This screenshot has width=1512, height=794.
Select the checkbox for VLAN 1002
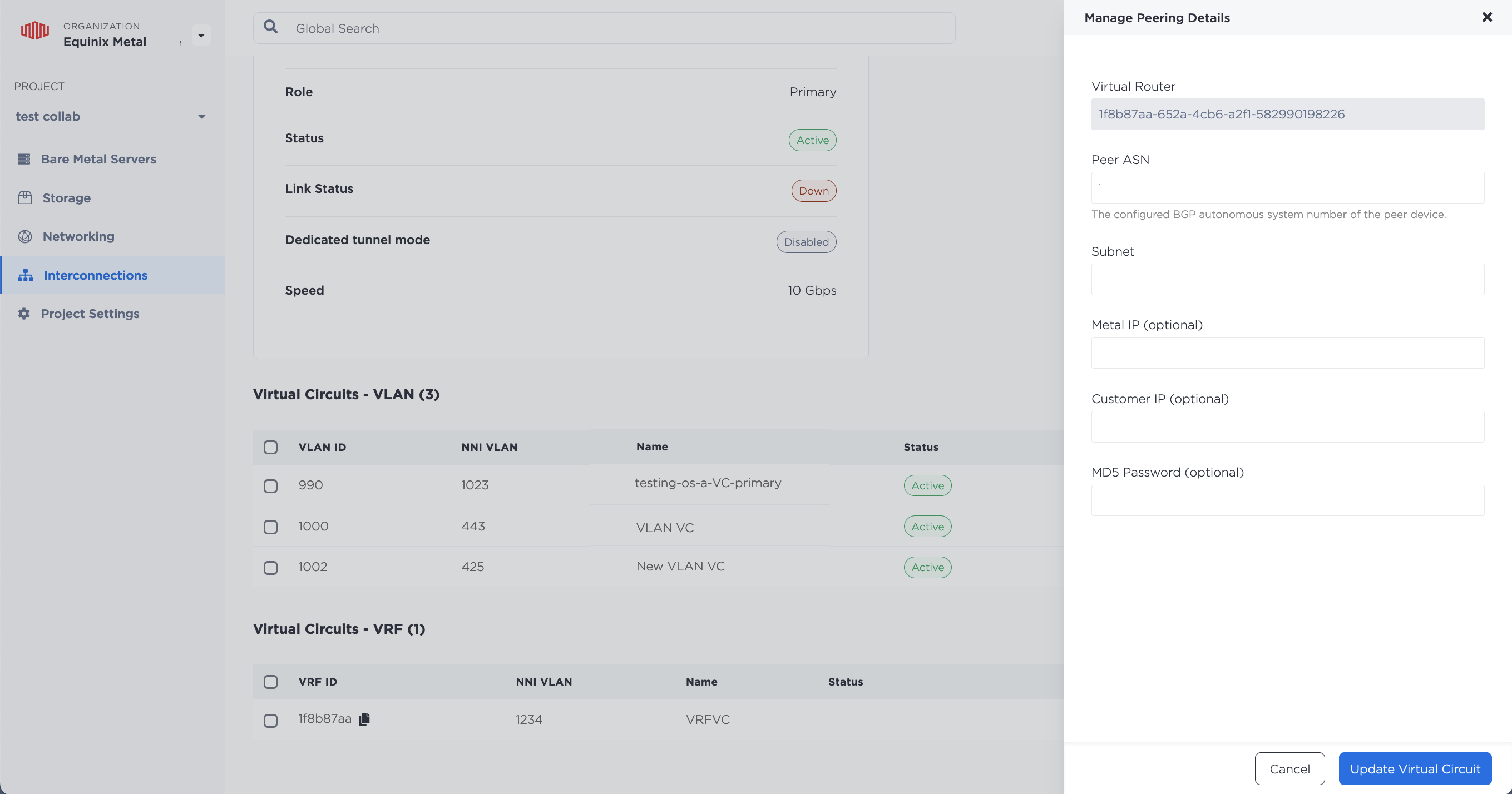270,568
